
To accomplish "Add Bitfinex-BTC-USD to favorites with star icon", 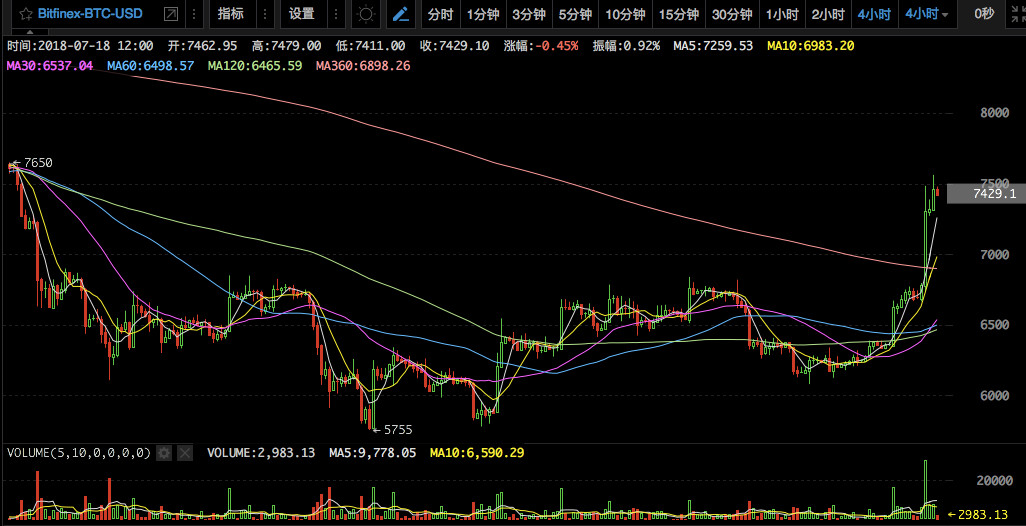I will coord(26,14).
